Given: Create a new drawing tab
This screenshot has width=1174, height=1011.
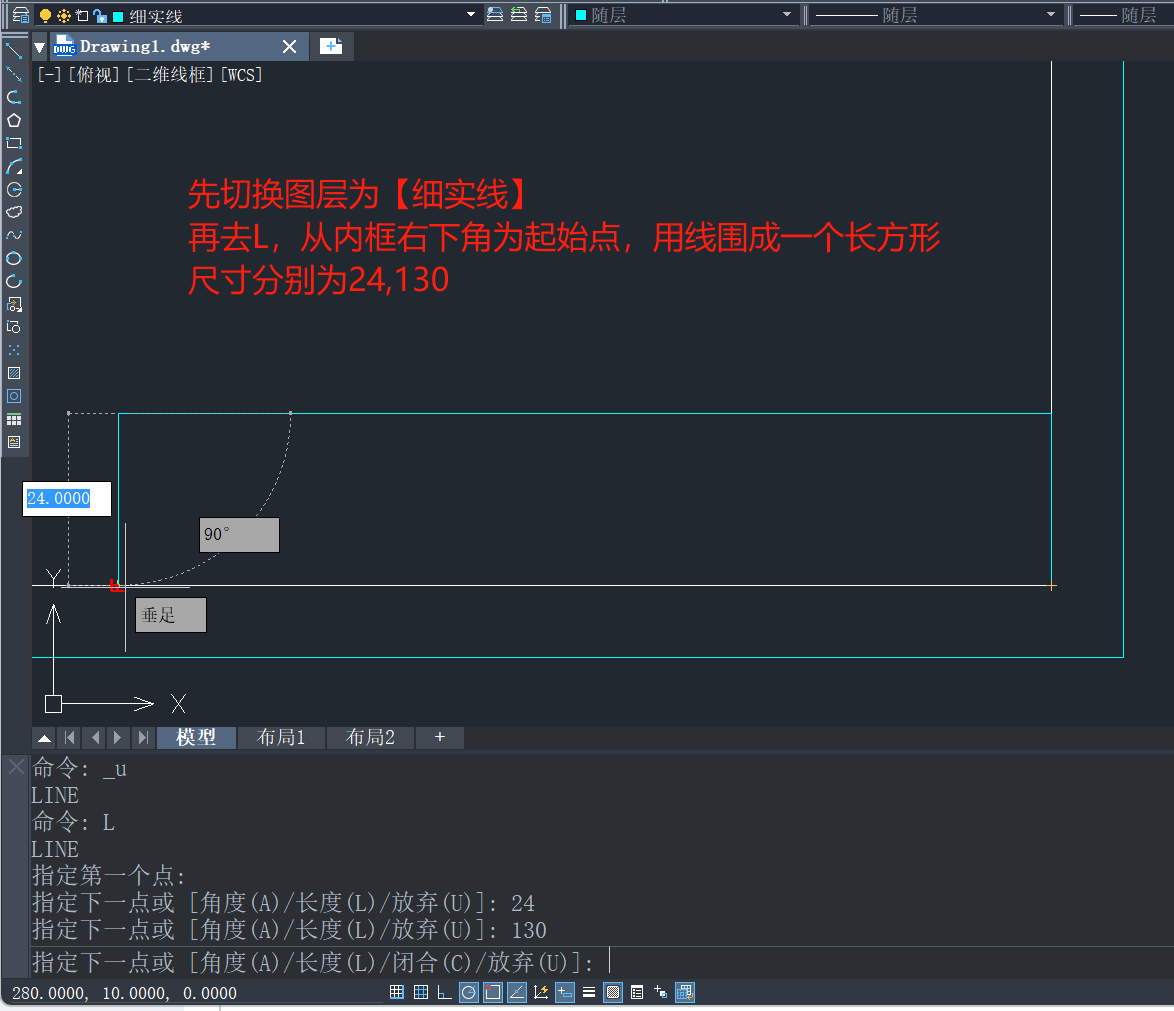Looking at the screenshot, I should (x=331, y=47).
